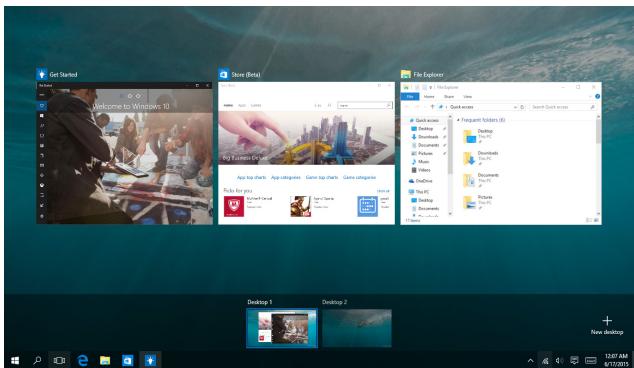Select the Get Started window preview
634x368 pixels.
pos(124,153)
